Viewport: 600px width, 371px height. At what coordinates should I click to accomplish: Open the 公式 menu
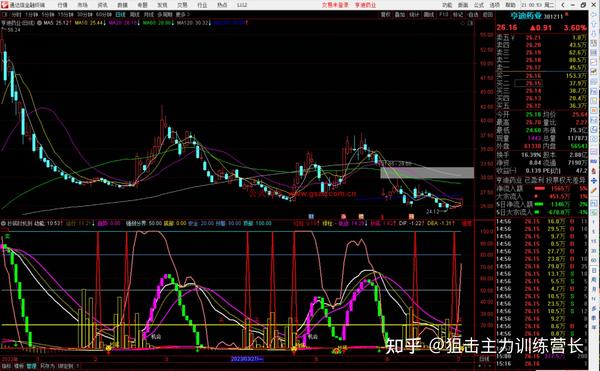[479, 5]
